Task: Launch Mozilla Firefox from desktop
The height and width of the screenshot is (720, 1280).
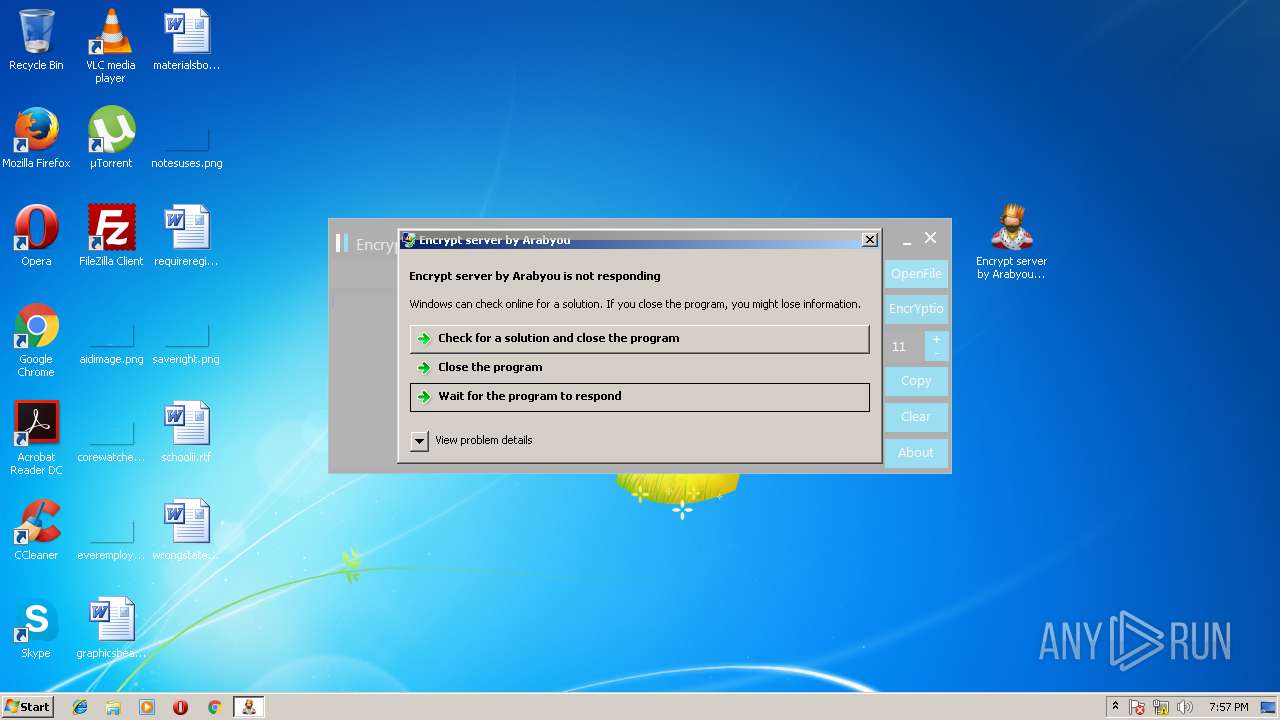Action: pos(36,138)
